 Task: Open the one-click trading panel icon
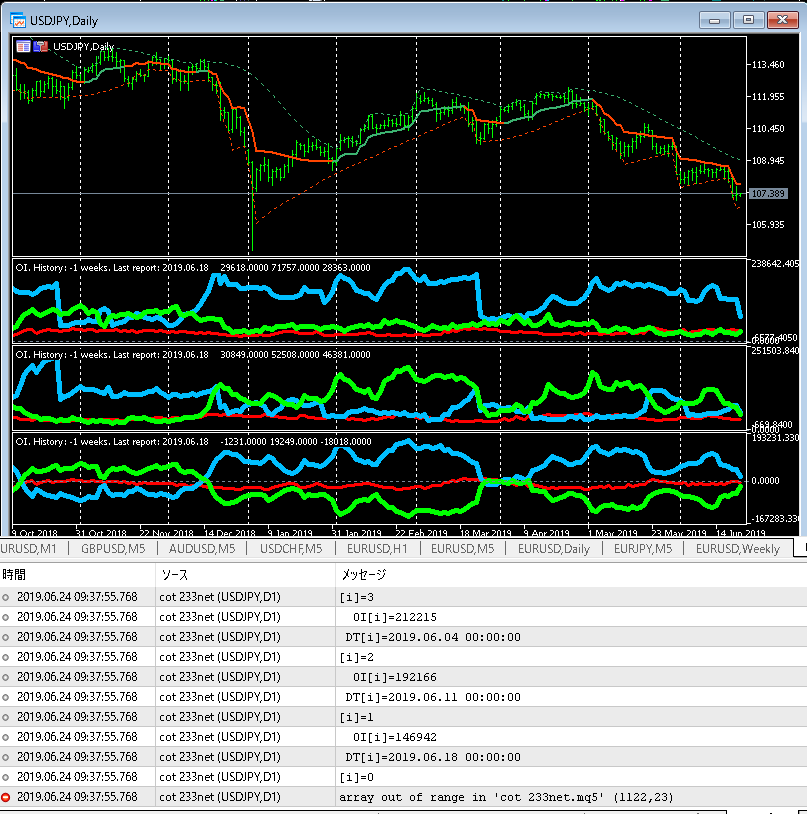(x=23, y=46)
